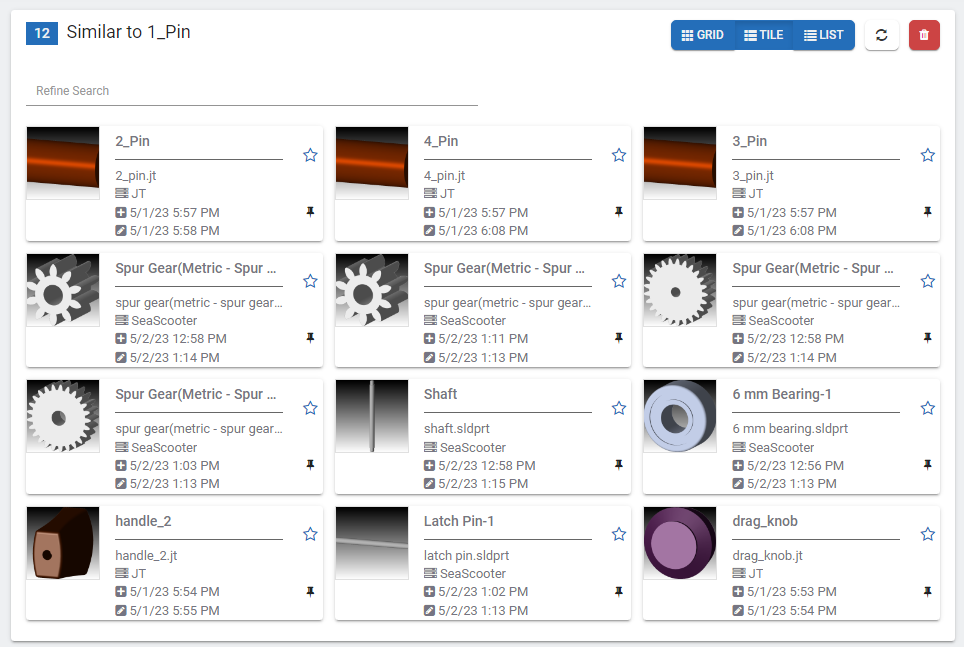
Task: Toggle favorite star on Shaft card
Action: [619, 408]
